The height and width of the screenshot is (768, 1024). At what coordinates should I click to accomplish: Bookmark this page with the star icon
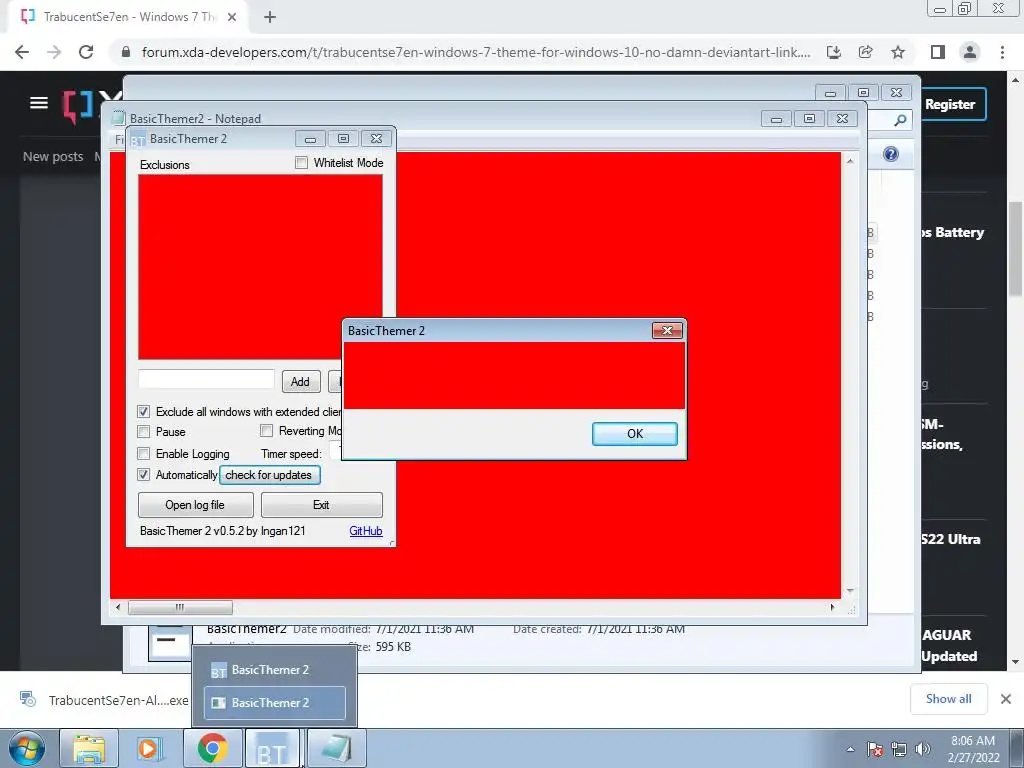tap(898, 52)
